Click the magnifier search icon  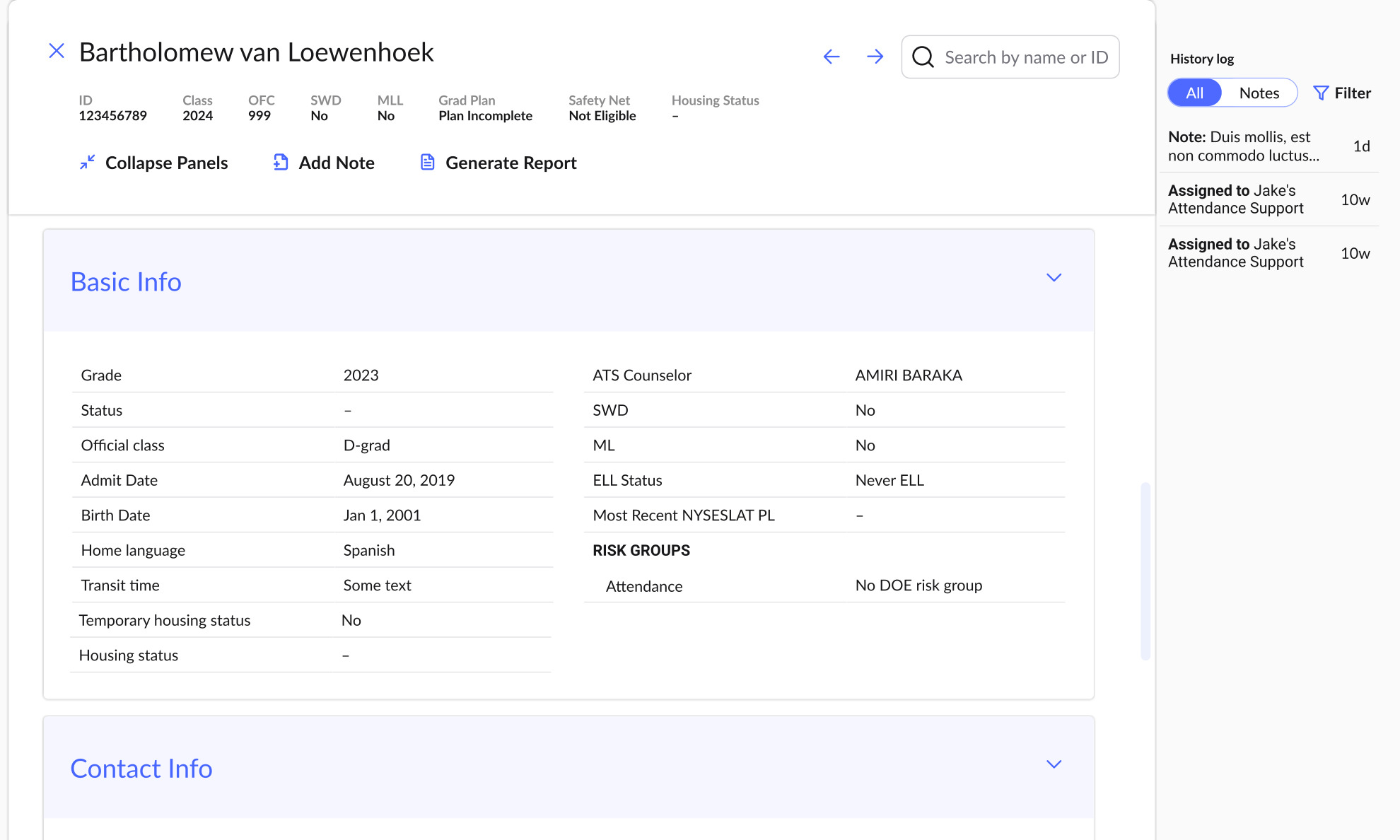point(923,57)
